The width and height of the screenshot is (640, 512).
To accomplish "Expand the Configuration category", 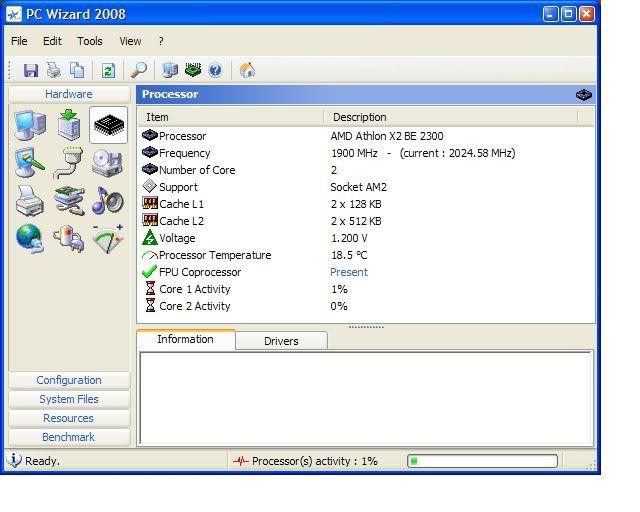I will pos(69,380).
